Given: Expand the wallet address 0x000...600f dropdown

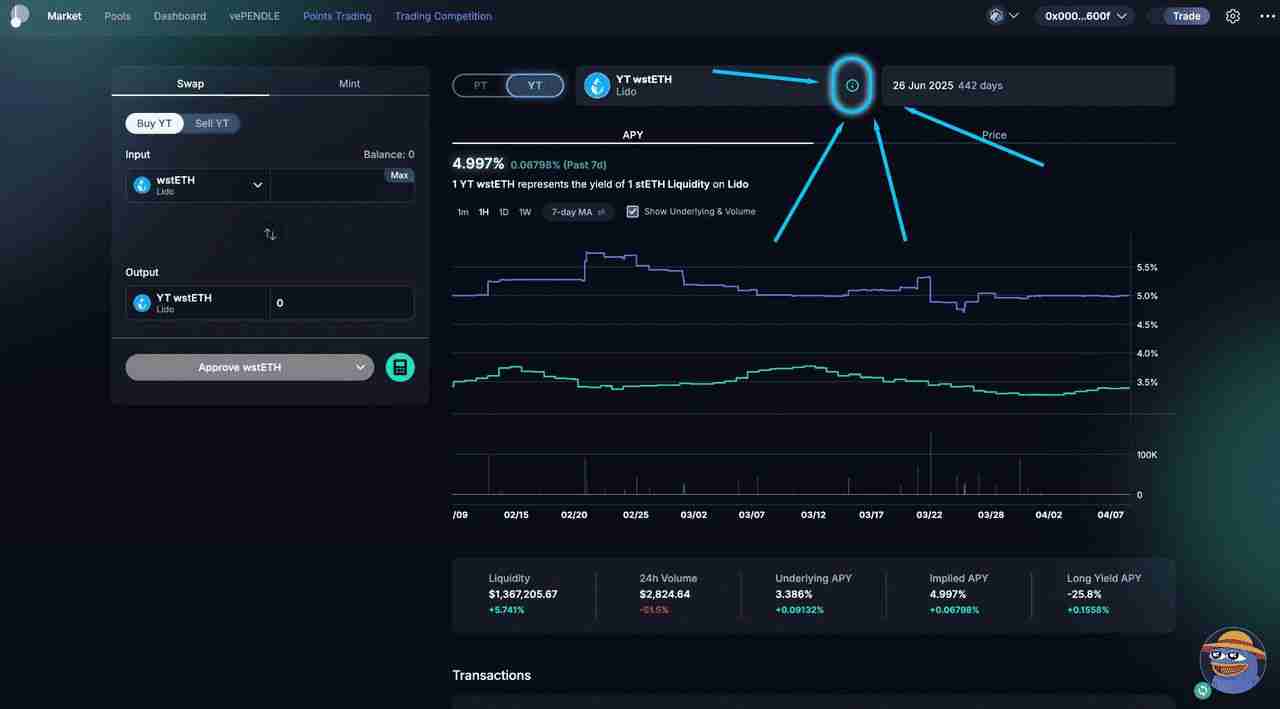Looking at the screenshot, I should point(1084,15).
